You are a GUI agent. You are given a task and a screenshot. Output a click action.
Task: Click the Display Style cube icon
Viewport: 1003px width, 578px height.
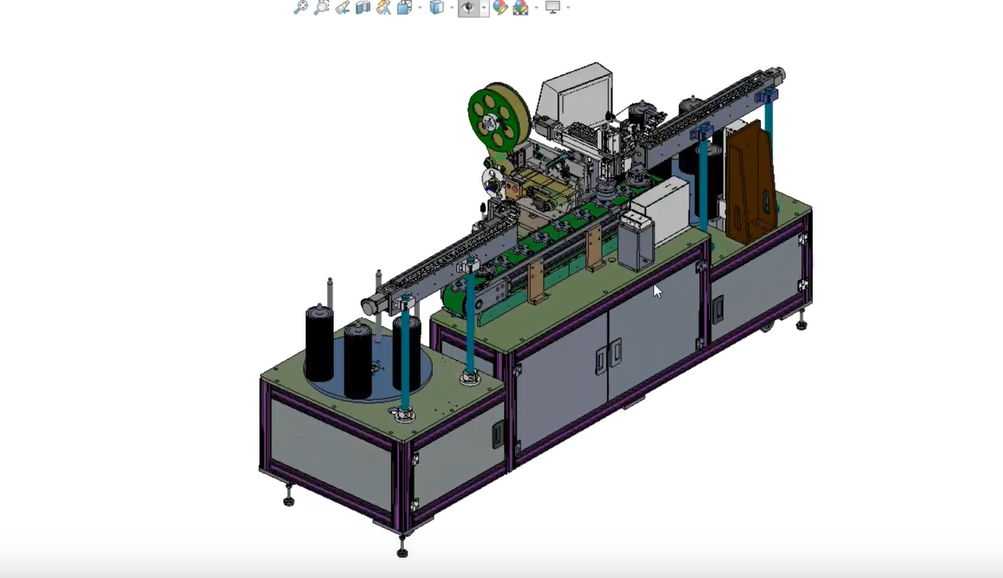click(437, 7)
